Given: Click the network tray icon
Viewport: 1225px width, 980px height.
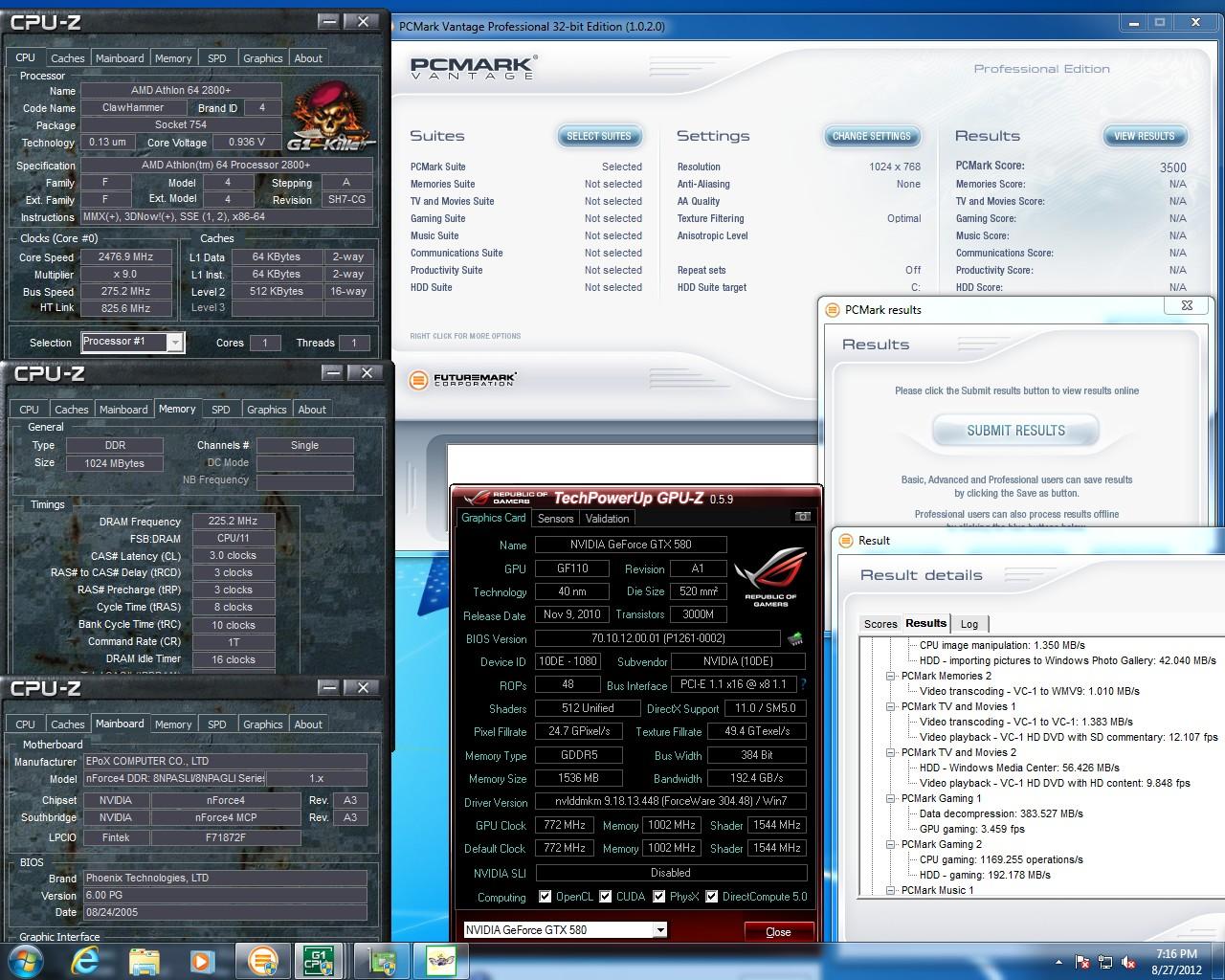Looking at the screenshot, I should click(x=1105, y=962).
